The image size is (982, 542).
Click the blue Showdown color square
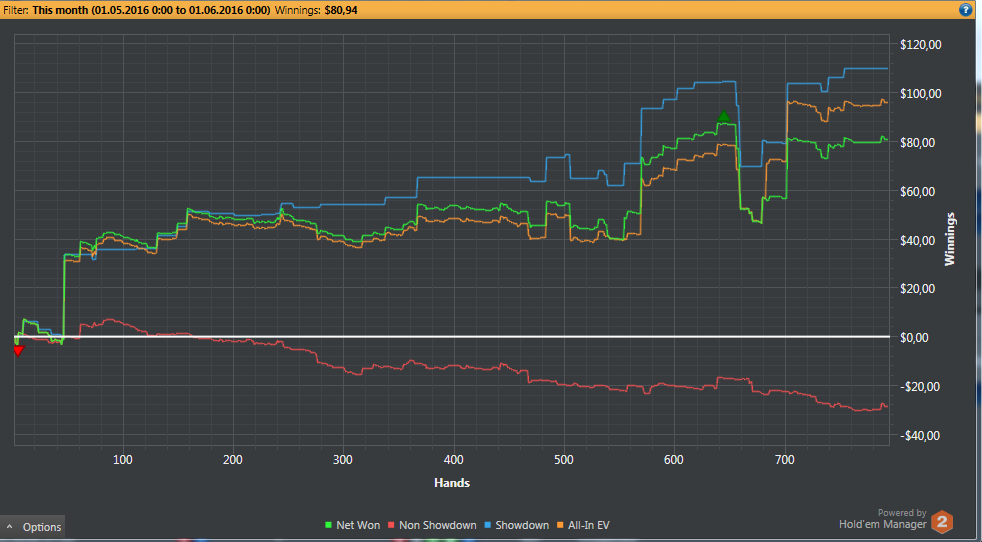(489, 526)
